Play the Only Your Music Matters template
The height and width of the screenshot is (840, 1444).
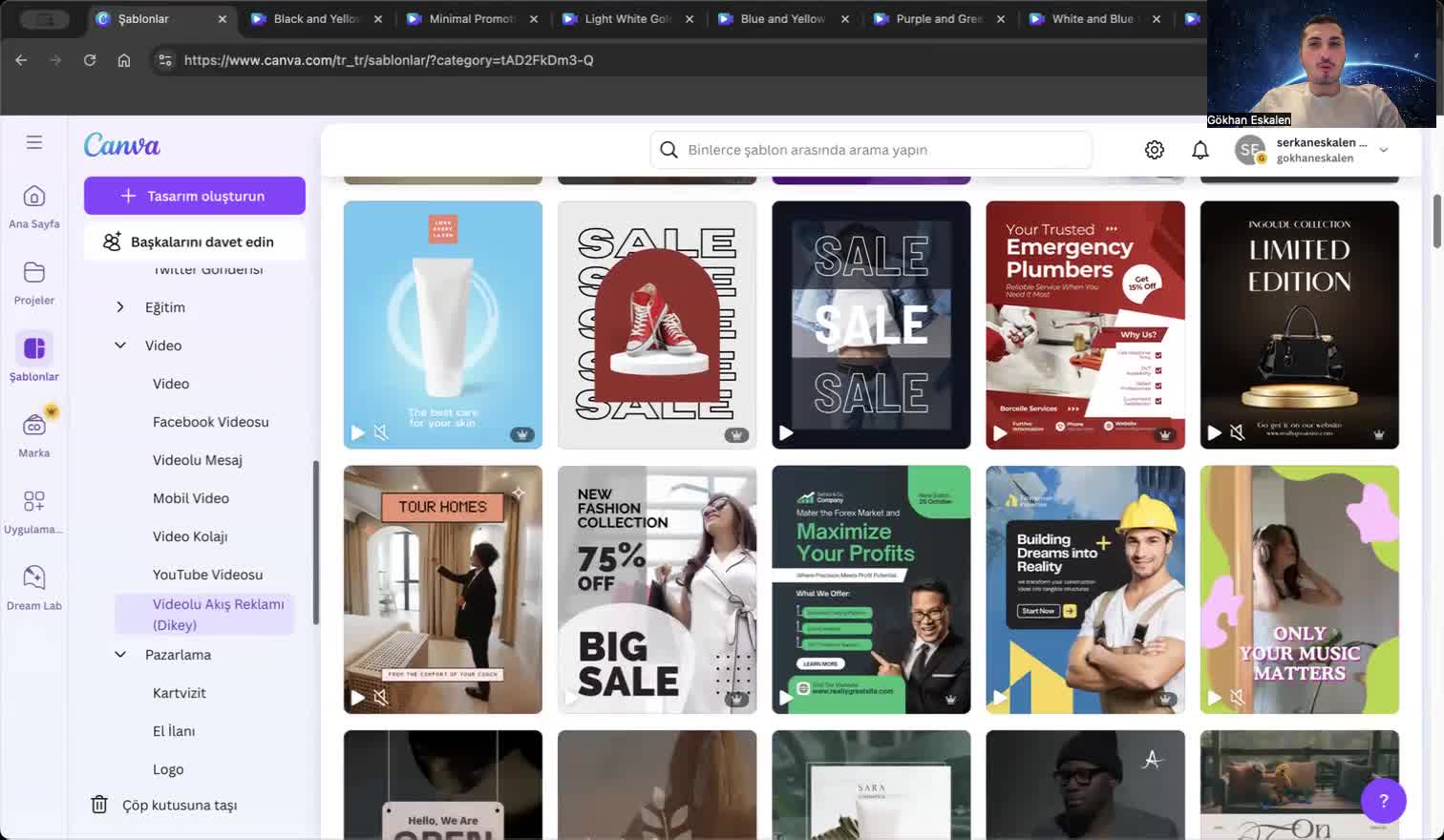1214,698
